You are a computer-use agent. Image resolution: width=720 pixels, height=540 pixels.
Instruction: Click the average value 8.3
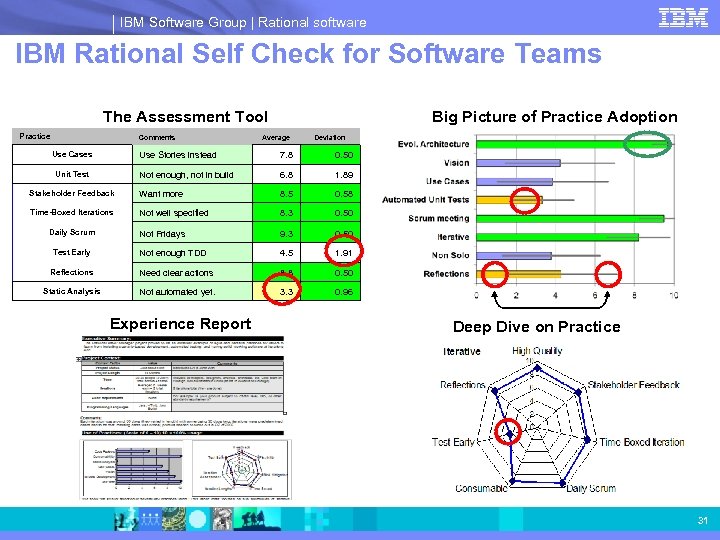pyautogui.click(x=286, y=213)
